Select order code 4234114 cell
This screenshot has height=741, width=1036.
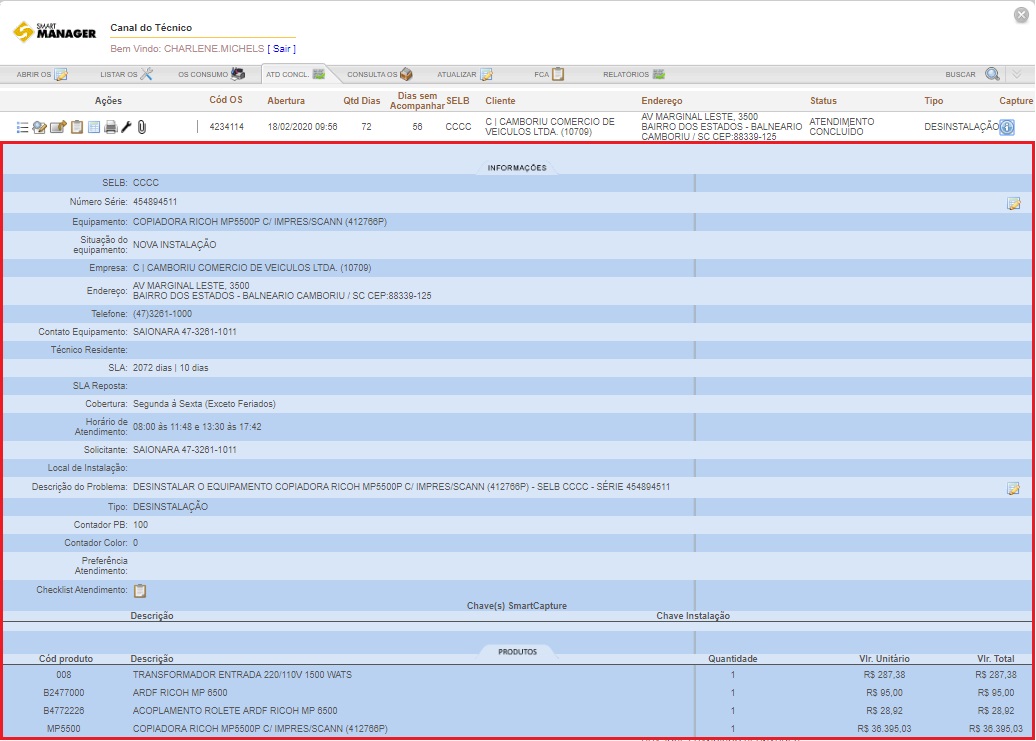(x=227, y=127)
